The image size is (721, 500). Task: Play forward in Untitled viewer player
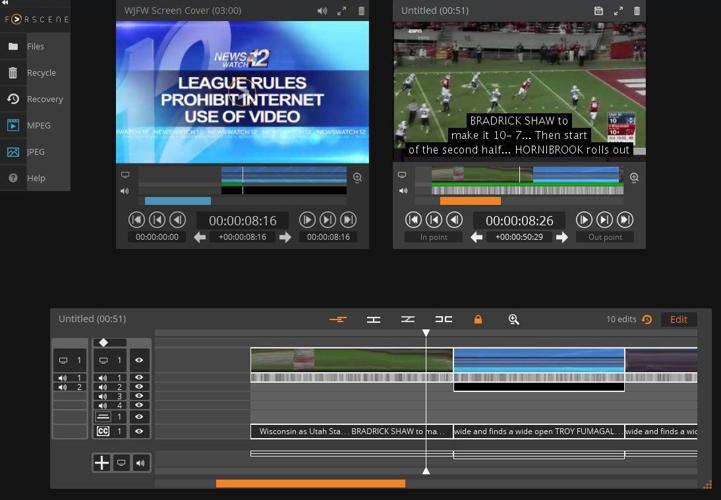coord(584,220)
